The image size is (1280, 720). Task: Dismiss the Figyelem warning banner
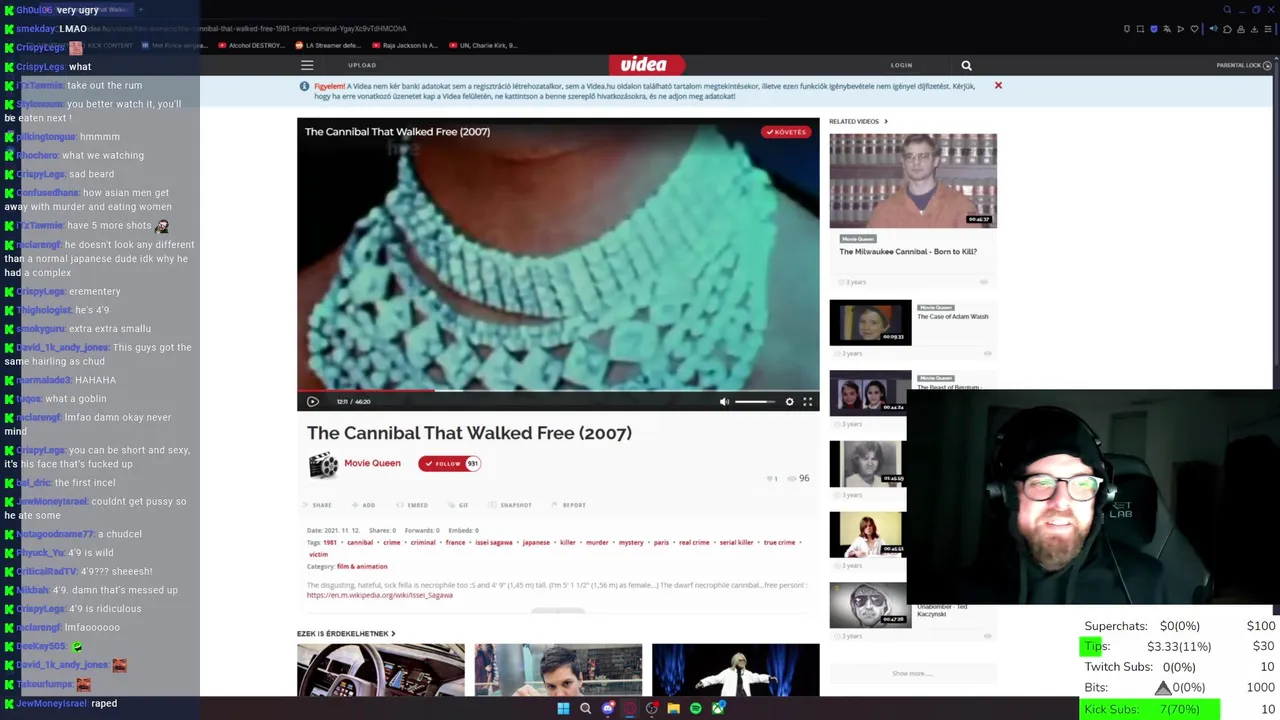pos(998,86)
